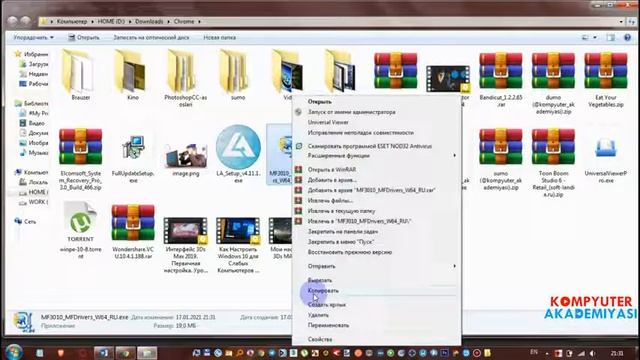Open the PhotoshopCC-asoslari folder
The image size is (640, 360).
click(185, 78)
